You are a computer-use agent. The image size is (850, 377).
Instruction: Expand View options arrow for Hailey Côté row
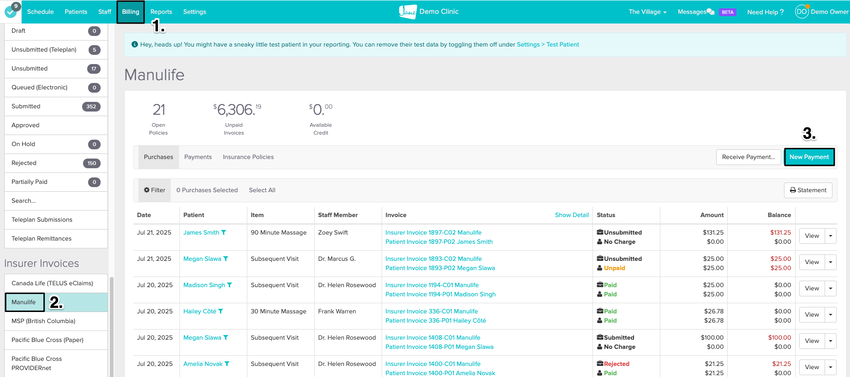pos(831,315)
